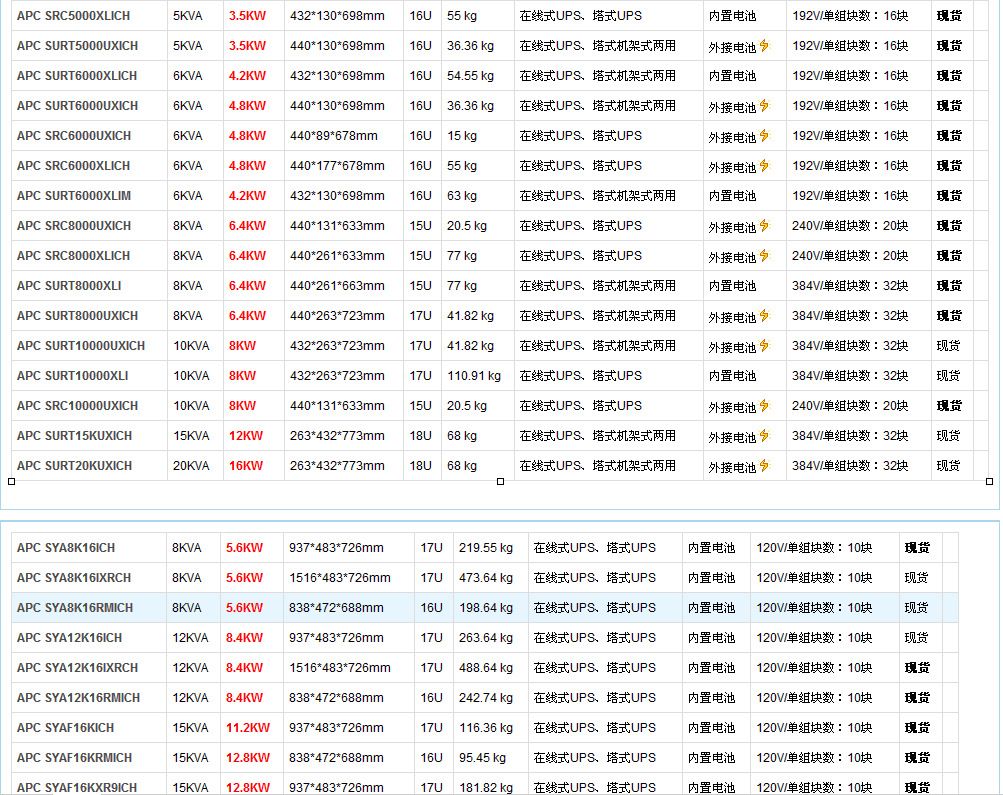Click lightning icon in APC SRC8000UXICH row
This screenshot has width=1003, height=795.
click(x=765, y=226)
